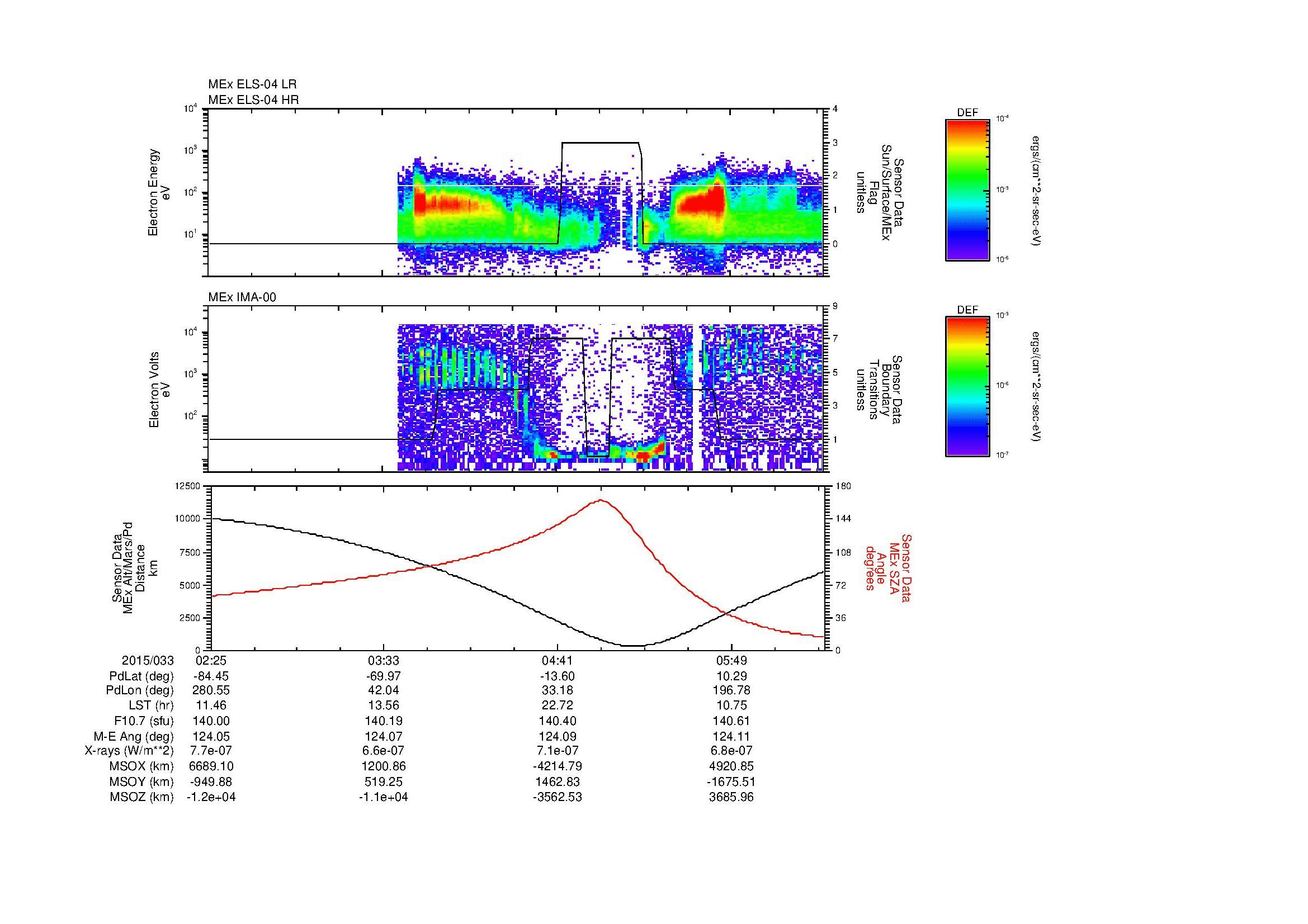Click the black altitude curve minimum
This screenshot has height=924, width=1308.
pyautogui.click(x=632, y=646)
